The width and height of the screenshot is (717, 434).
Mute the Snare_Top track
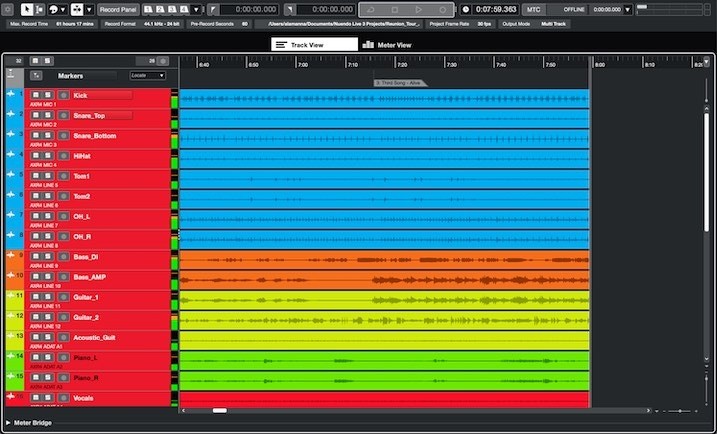(36, 115)
